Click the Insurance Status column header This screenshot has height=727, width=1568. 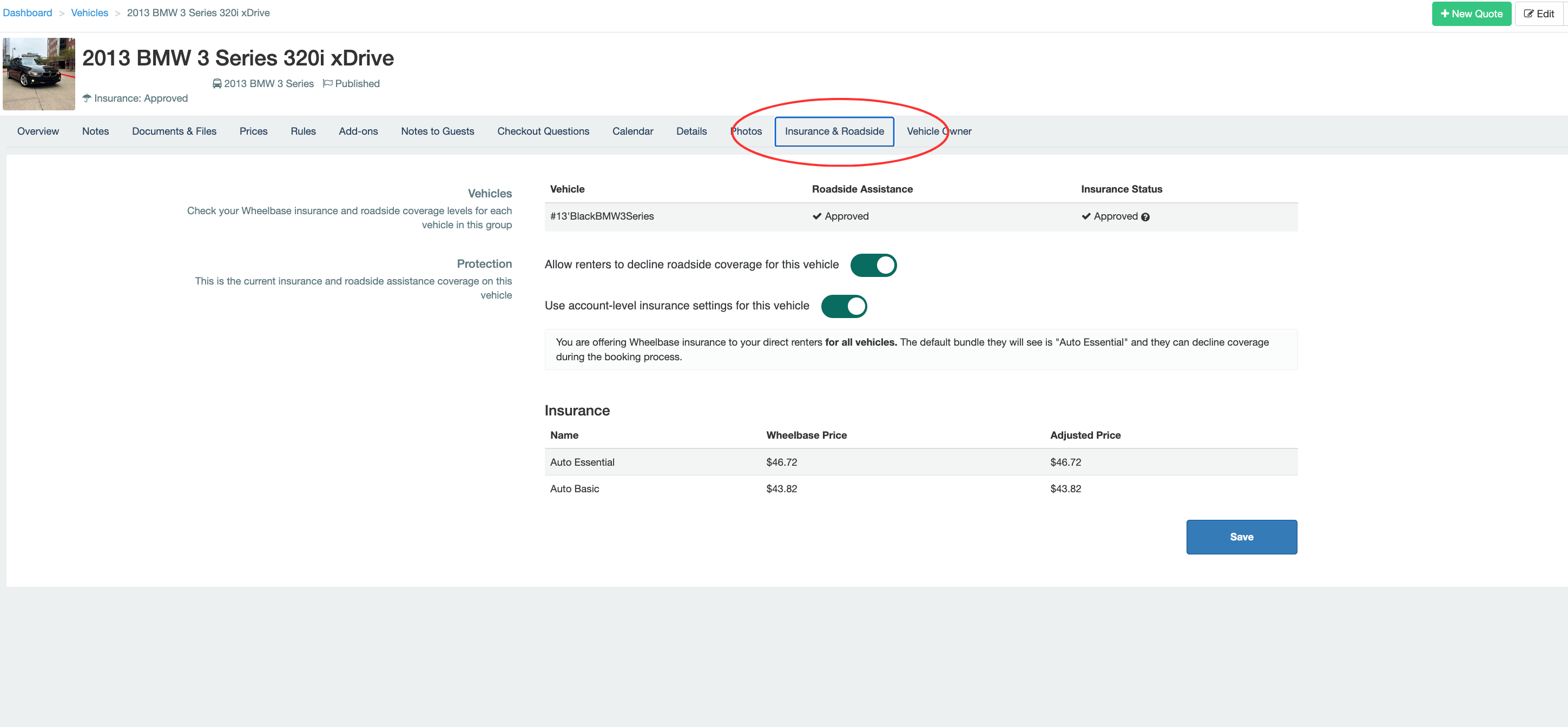pyautogui.click(x=1122, y=189)
